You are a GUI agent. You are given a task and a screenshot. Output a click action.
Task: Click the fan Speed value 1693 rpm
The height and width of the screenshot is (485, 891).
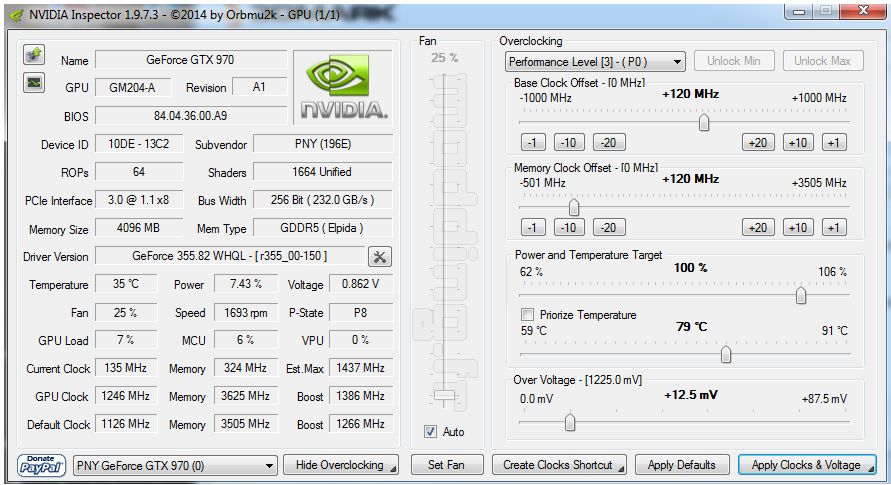click(x=245, y=313)
